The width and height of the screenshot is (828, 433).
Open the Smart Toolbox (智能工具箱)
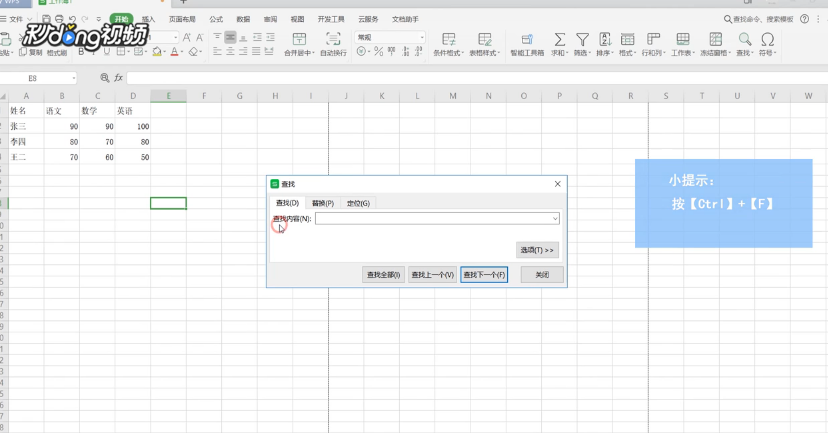pyautogui.click(x=527, y=44)
